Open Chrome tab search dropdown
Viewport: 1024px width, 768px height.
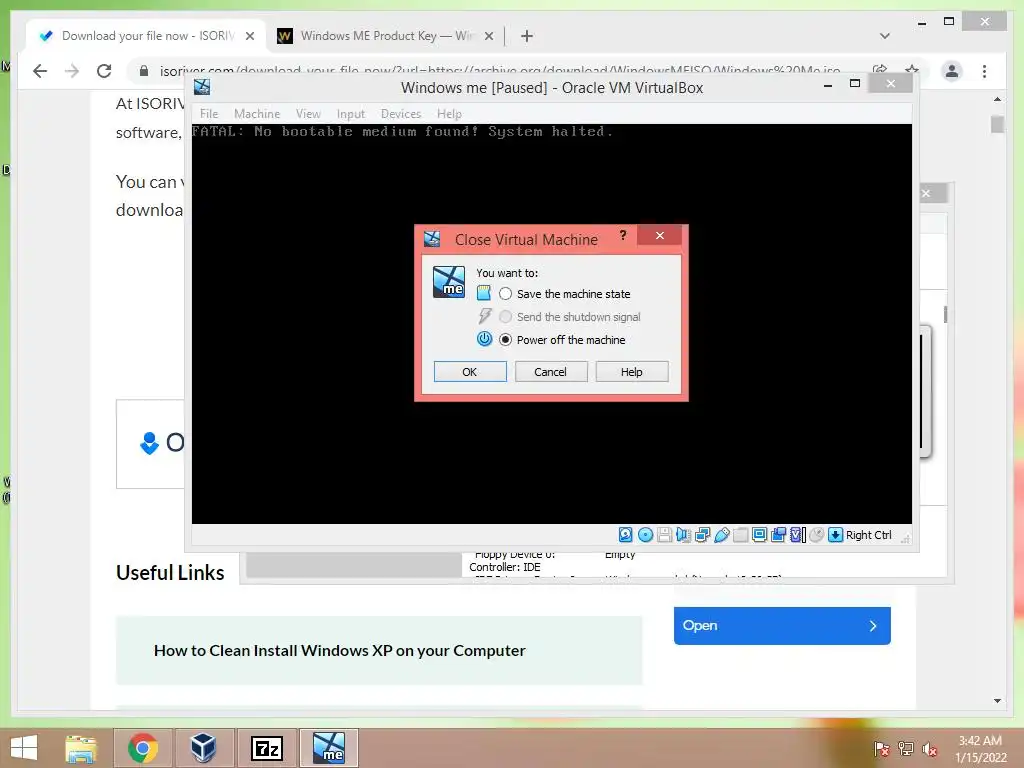pos(885,36)
